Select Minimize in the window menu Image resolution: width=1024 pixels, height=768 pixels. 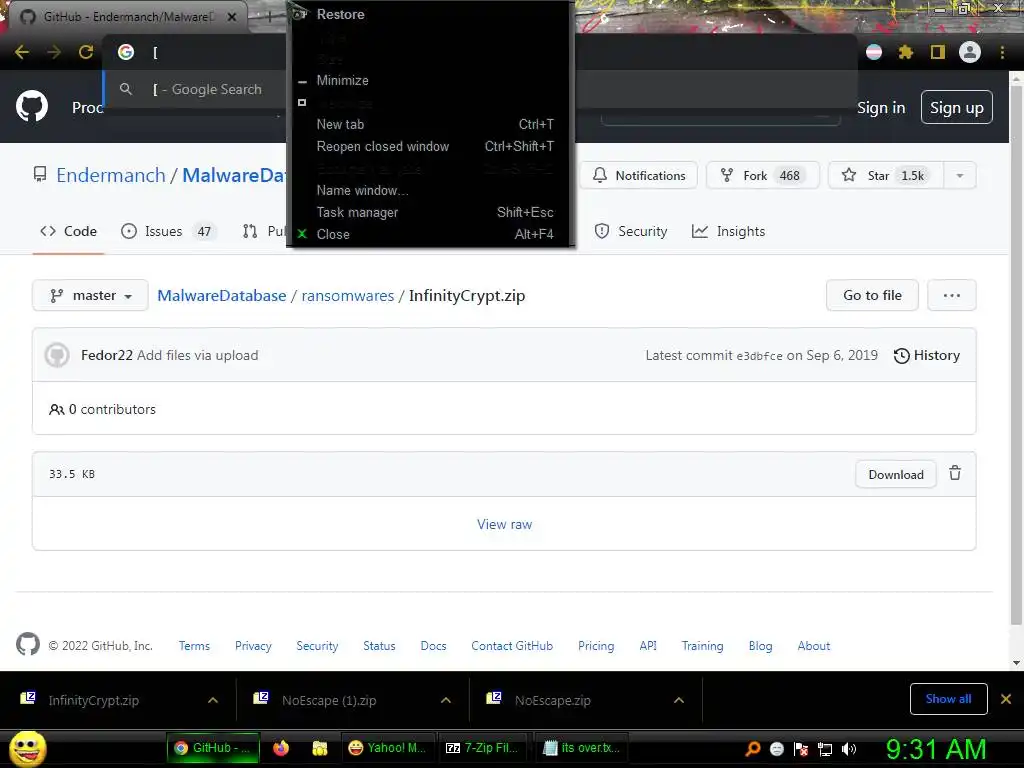[431, 80]
